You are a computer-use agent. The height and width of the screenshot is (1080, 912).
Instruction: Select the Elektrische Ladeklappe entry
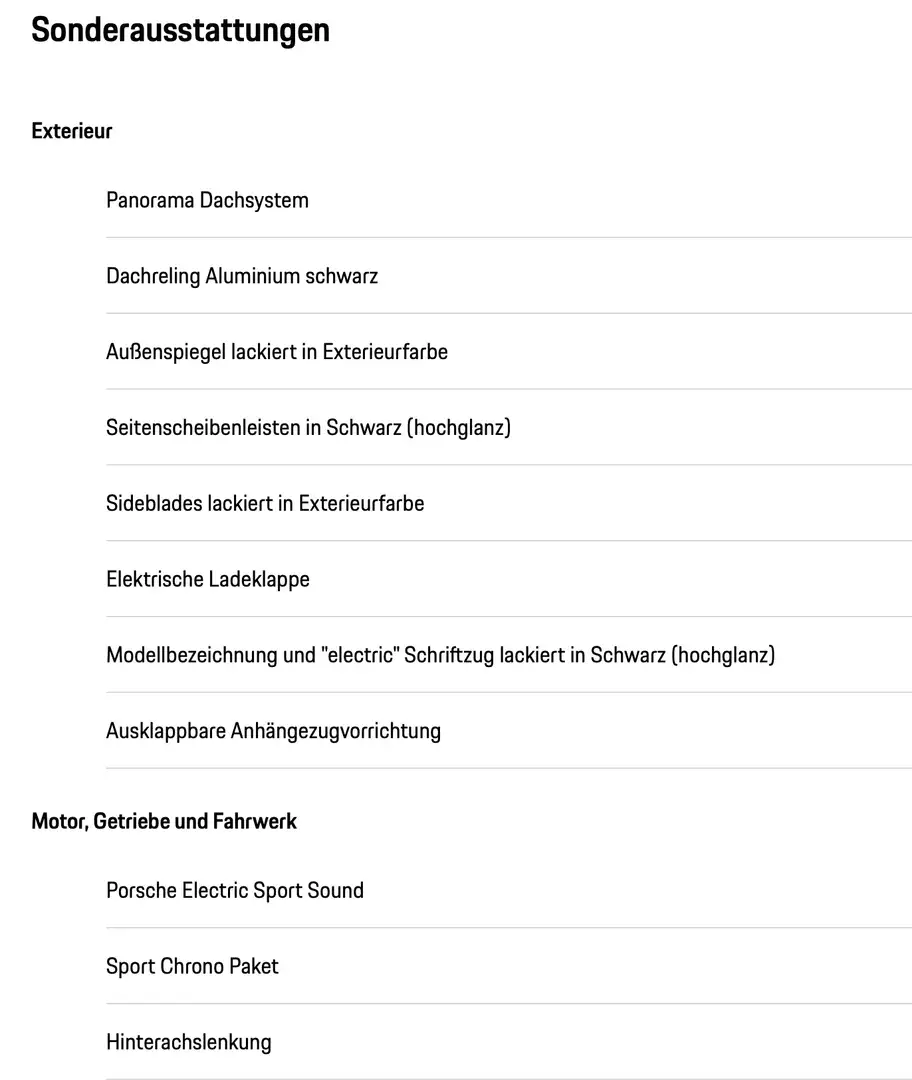click(208, 579)
